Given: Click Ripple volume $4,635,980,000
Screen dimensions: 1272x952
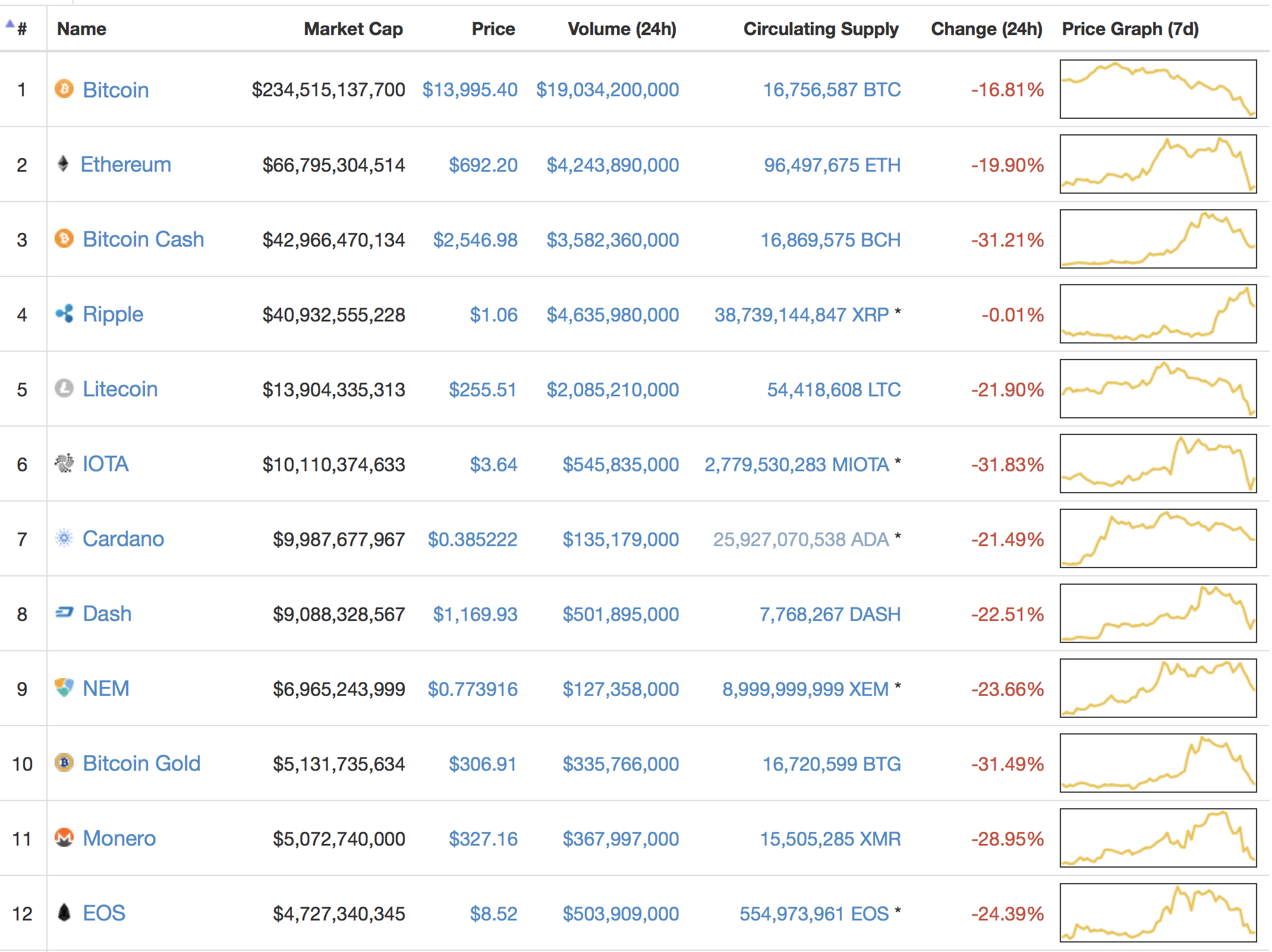Looking at the screenshot, I should (x=613, y=315).
